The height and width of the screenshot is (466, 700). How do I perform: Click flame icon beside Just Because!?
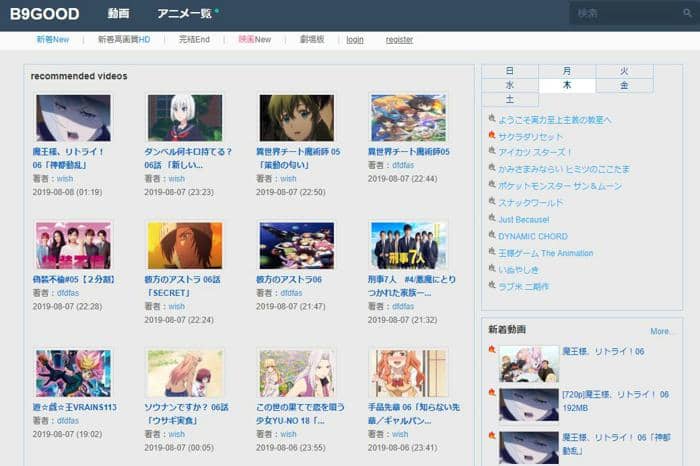(492, 217)
